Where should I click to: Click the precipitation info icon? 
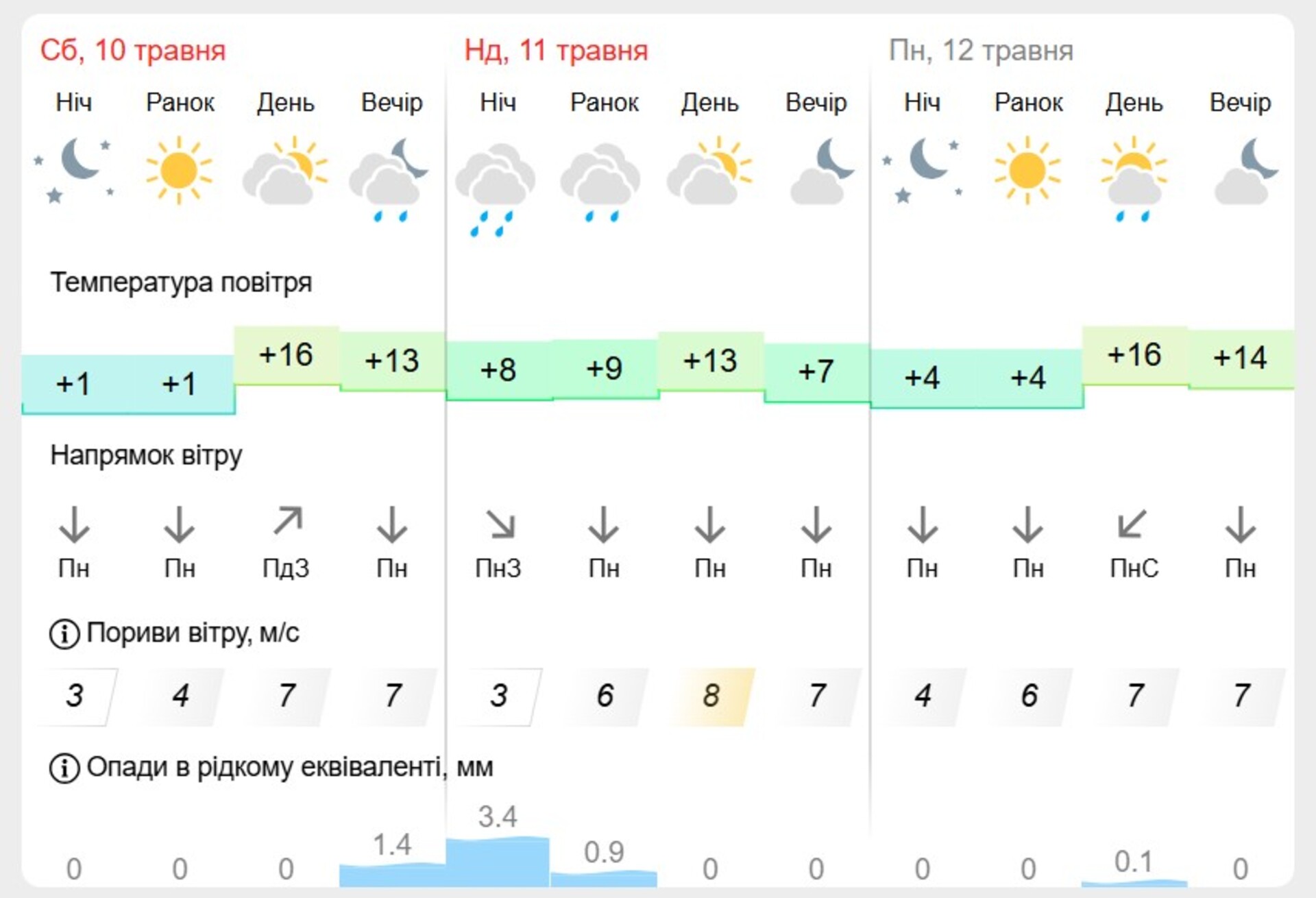click(64, 768)
